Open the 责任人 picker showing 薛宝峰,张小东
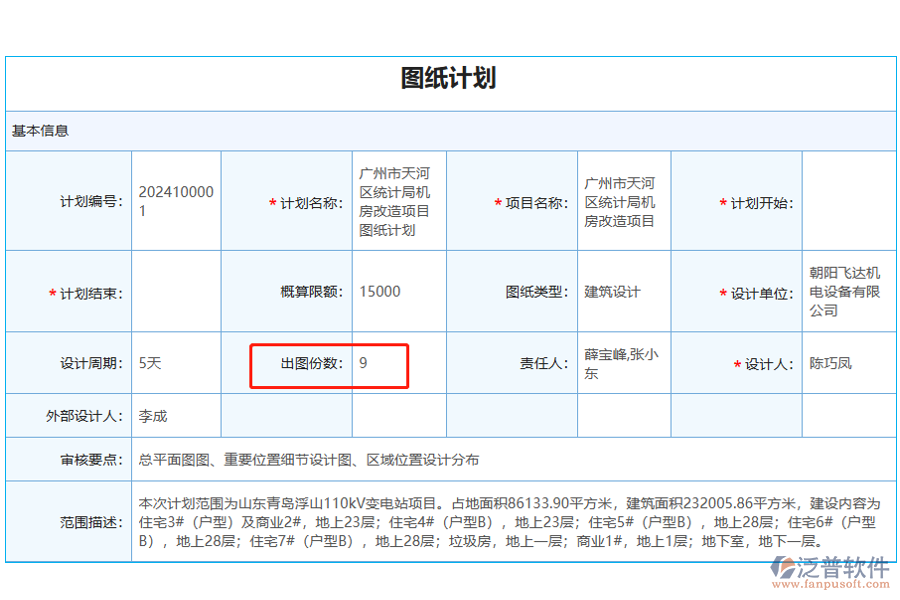This screenshot has width=900, height=600. [623, 363]
